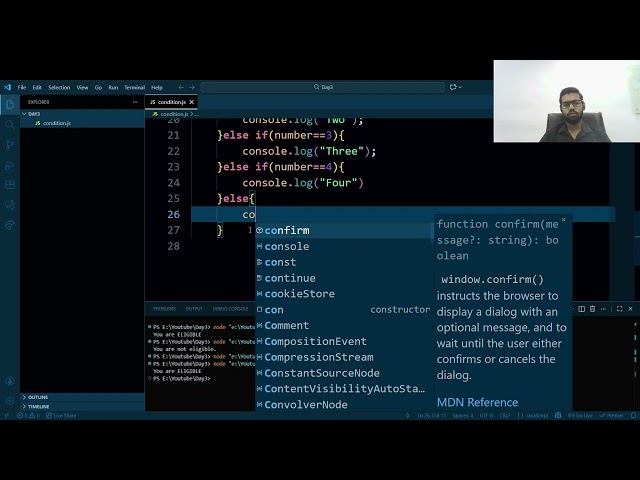This screenshot has height=480, width=640.
Task: Click the VS Code logo in the title bar
Action: click(x=7, y=87)
